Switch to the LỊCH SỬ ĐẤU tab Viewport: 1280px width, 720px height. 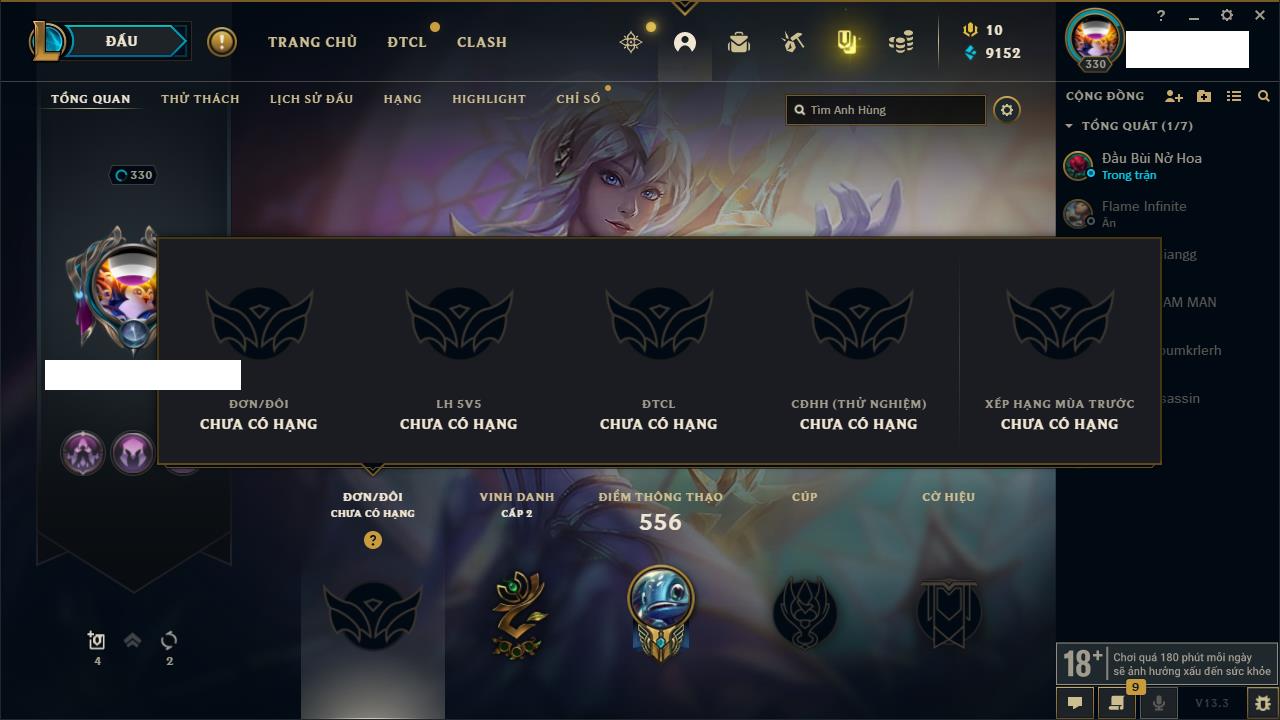coord(311,99)
